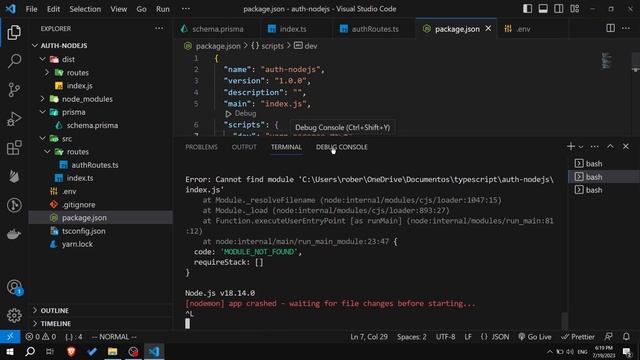Close the package.json editor tab
Viewport: 640px width, 360px height.
488,29
